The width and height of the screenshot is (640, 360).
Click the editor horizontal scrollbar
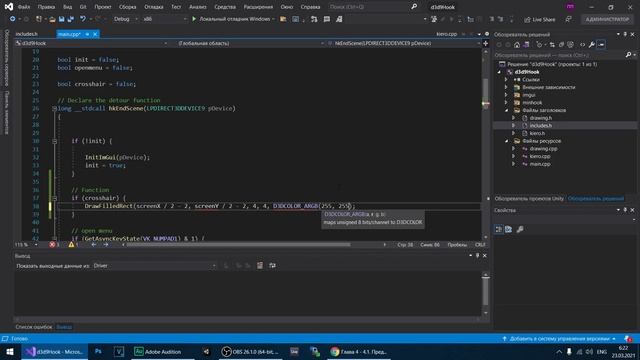coord(238,245)
